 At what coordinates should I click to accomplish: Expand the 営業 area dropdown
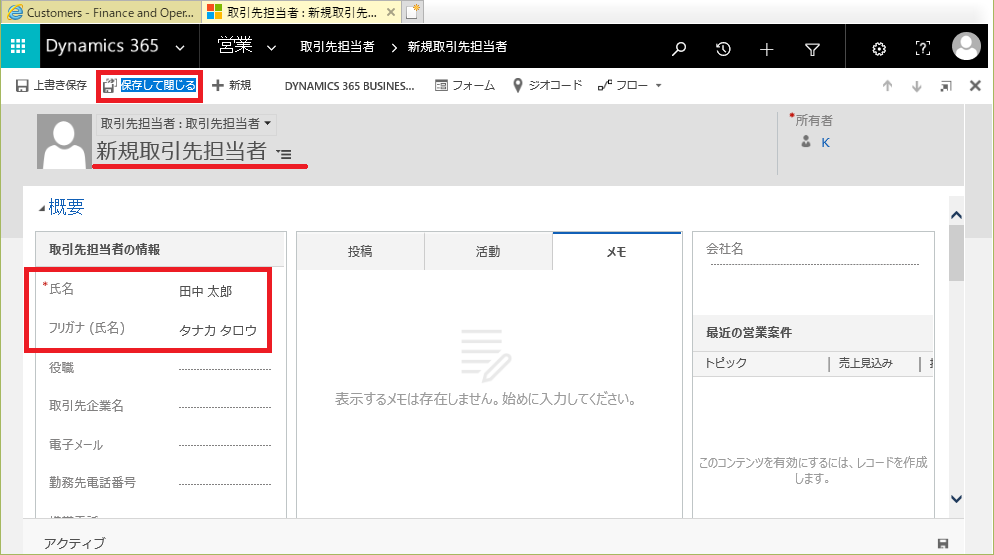tap(271, 48)
